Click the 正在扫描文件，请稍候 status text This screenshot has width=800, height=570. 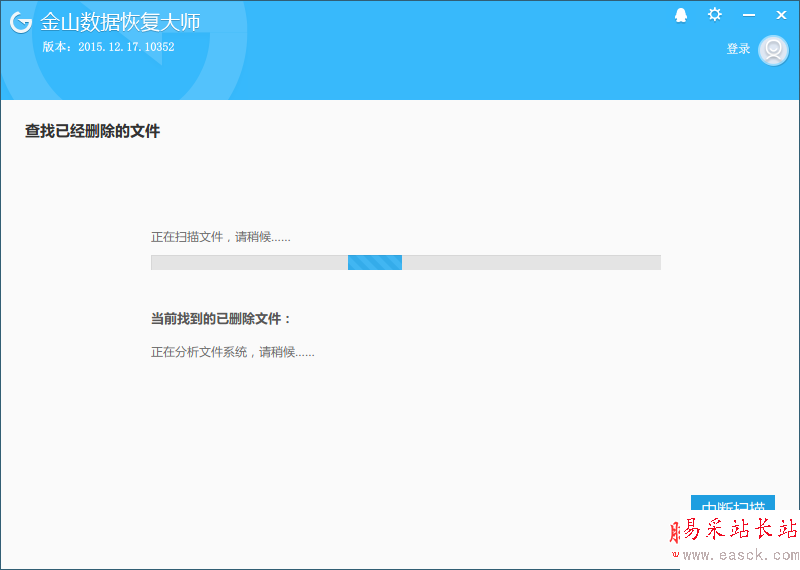tap(220, 237)
